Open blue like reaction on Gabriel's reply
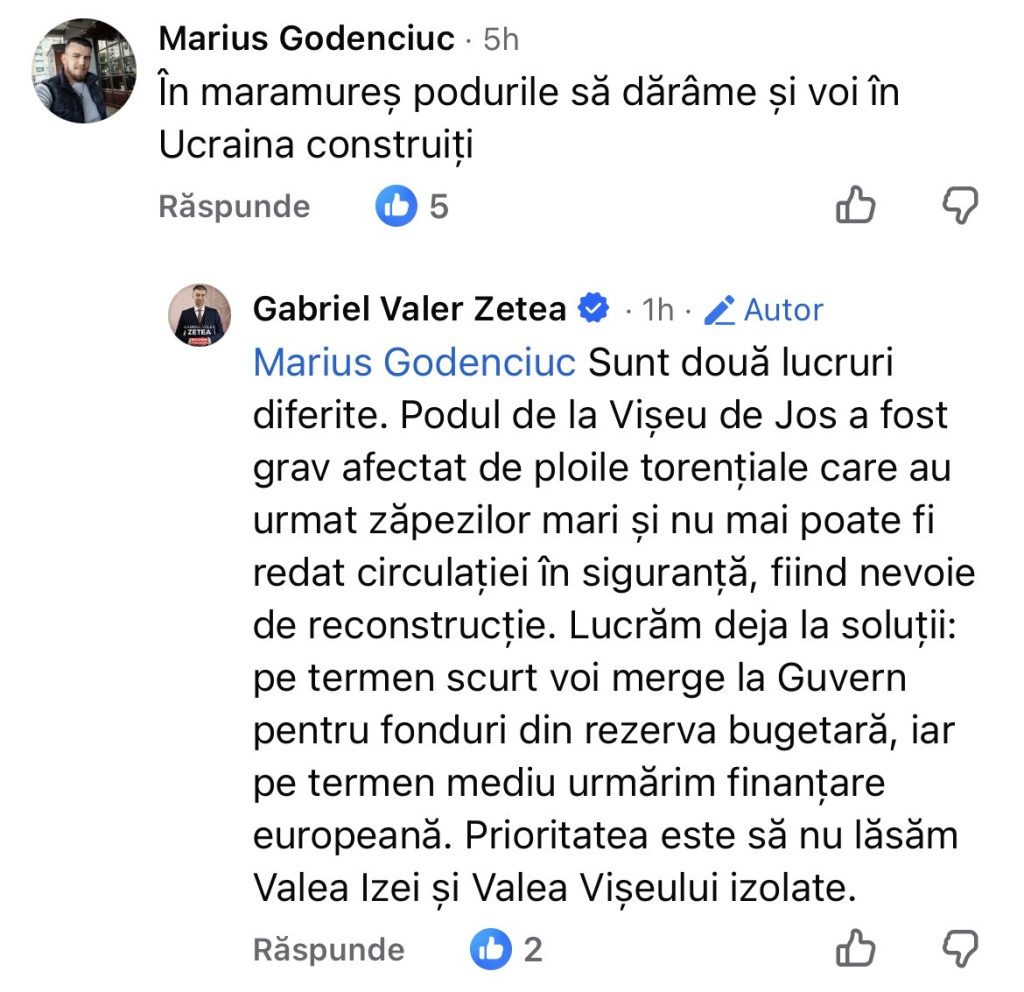 (x=491, y=948)
